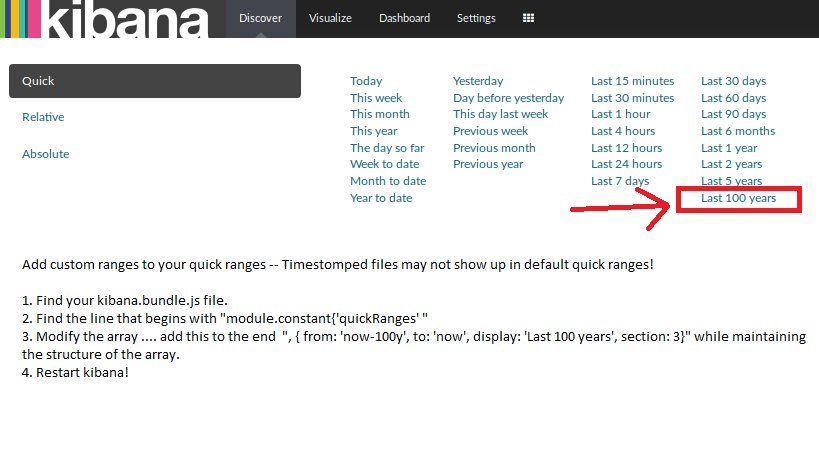Pick the Week to date range
Image resolution: width=819 pixels, height=469 pixels.
[x=384, y=164]
